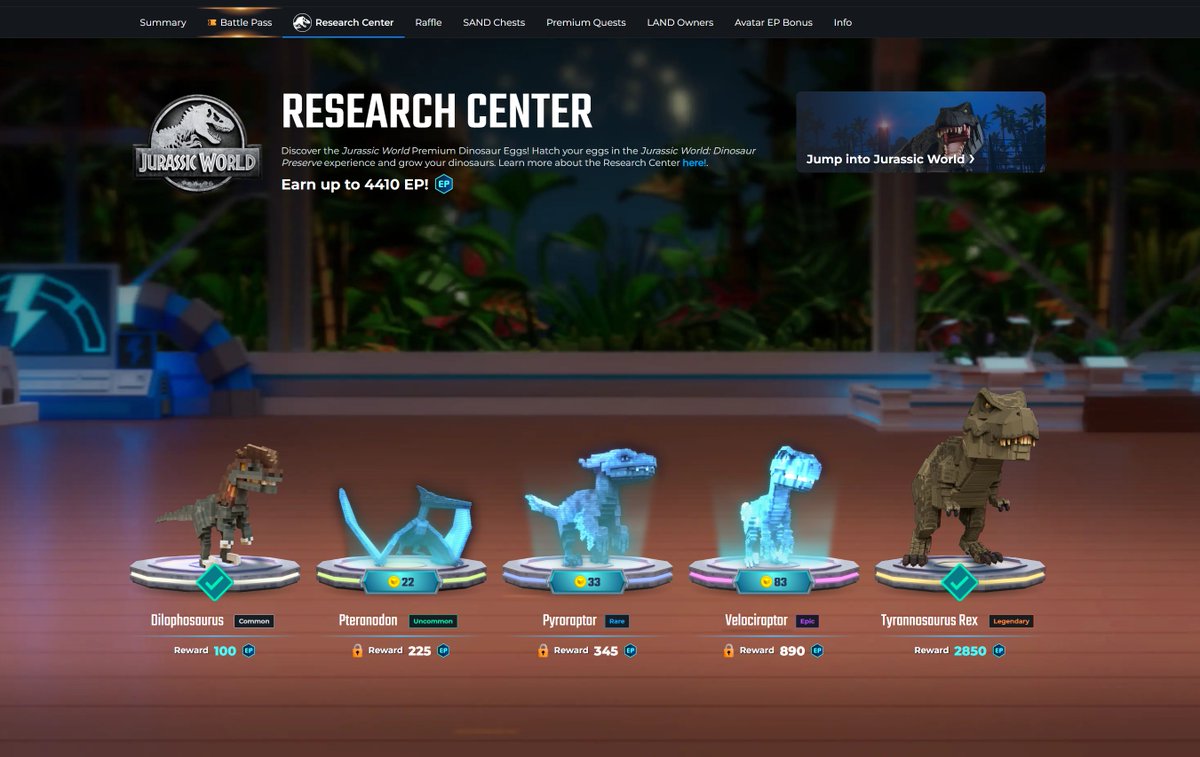
Task: Click the Pteranodon name label
Action: tap(369, 621)
